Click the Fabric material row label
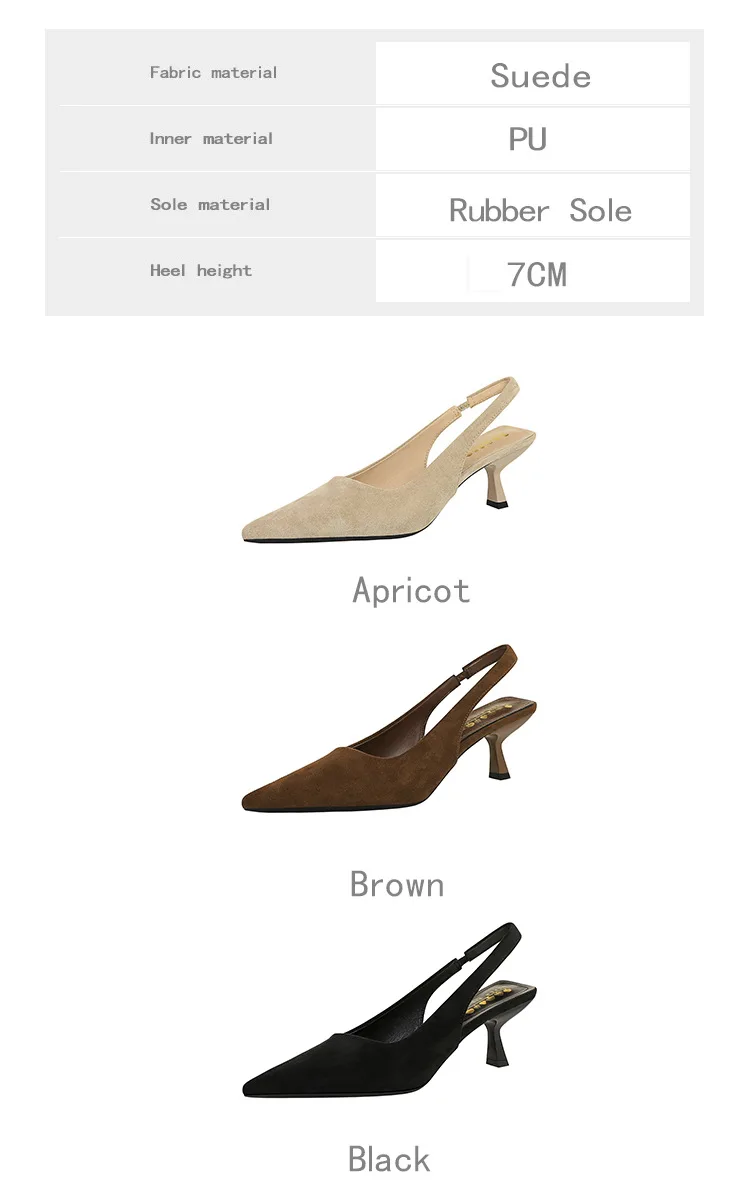 (x=214, y=73)
